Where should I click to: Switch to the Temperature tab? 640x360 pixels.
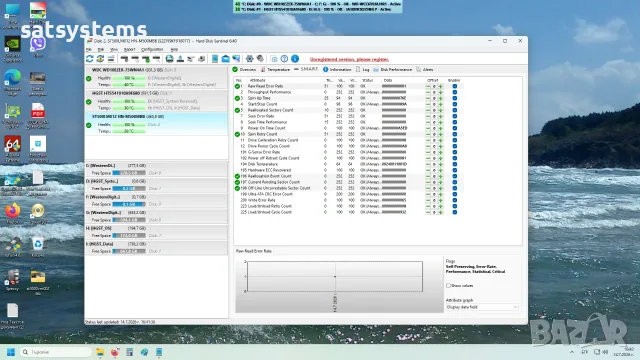[x=276, y=70]
